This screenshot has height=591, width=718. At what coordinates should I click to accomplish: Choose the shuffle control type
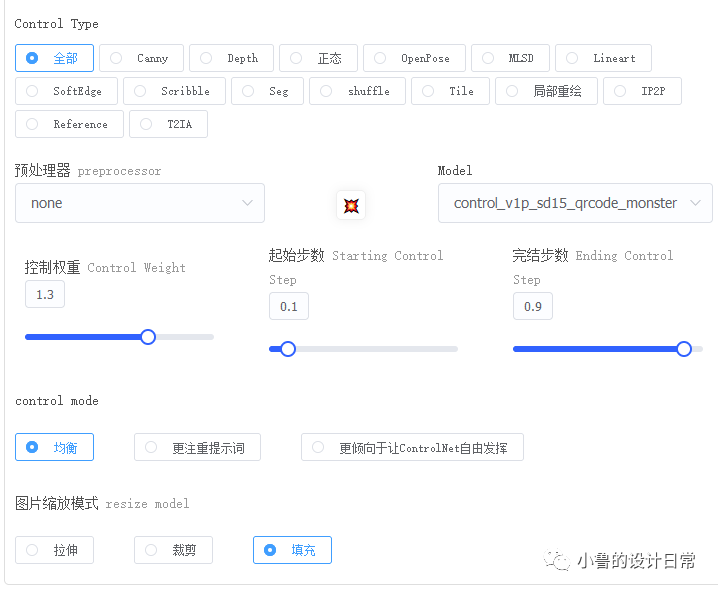click(x=357, y=91)
